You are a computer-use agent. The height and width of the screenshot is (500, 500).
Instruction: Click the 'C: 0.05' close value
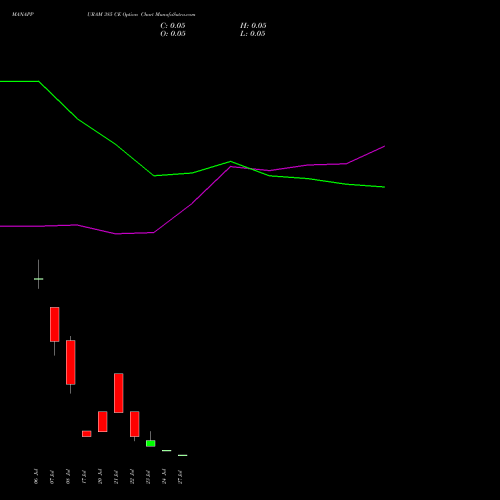pos(173,26)
